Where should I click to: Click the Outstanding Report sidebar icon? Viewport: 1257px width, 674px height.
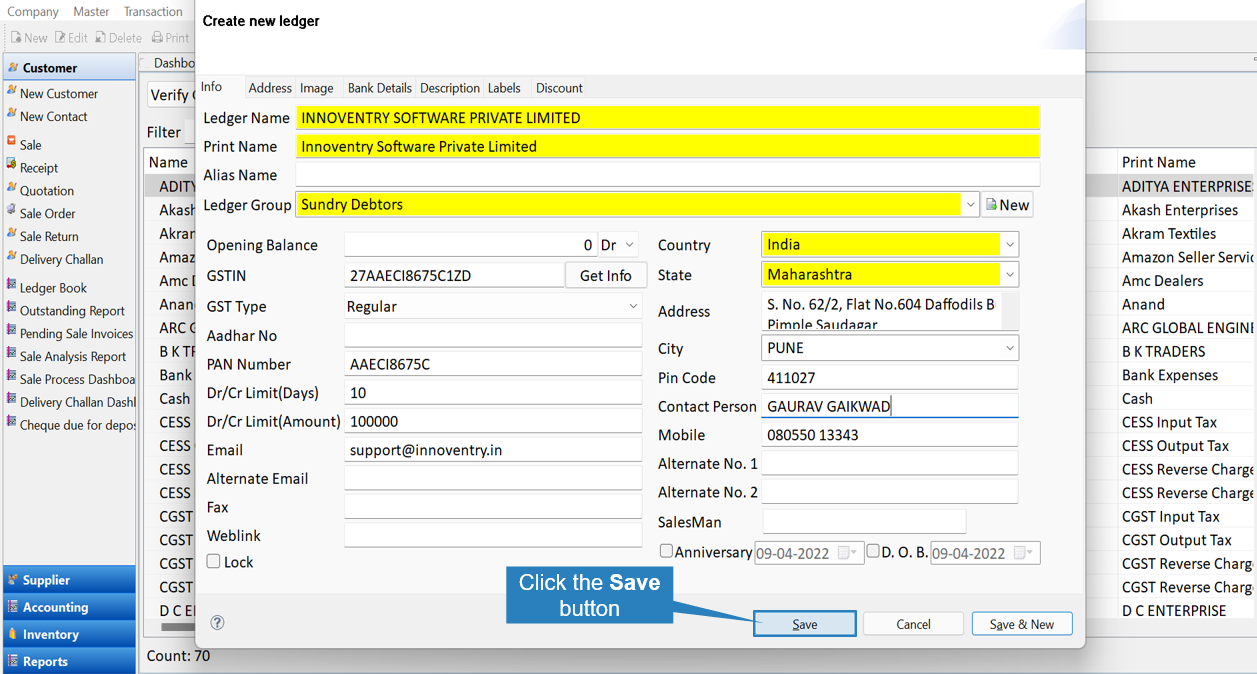(x=11, y=309)
